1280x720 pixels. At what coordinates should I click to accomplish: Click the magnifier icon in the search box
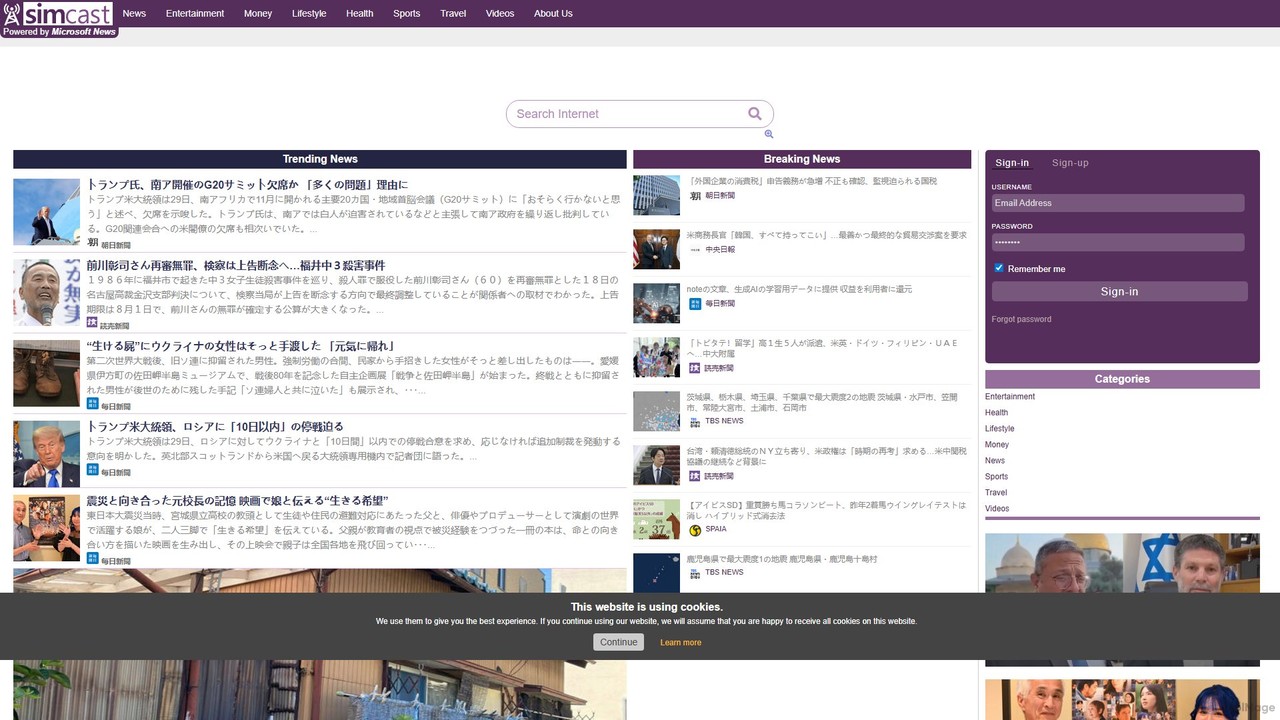coord(755,114)
